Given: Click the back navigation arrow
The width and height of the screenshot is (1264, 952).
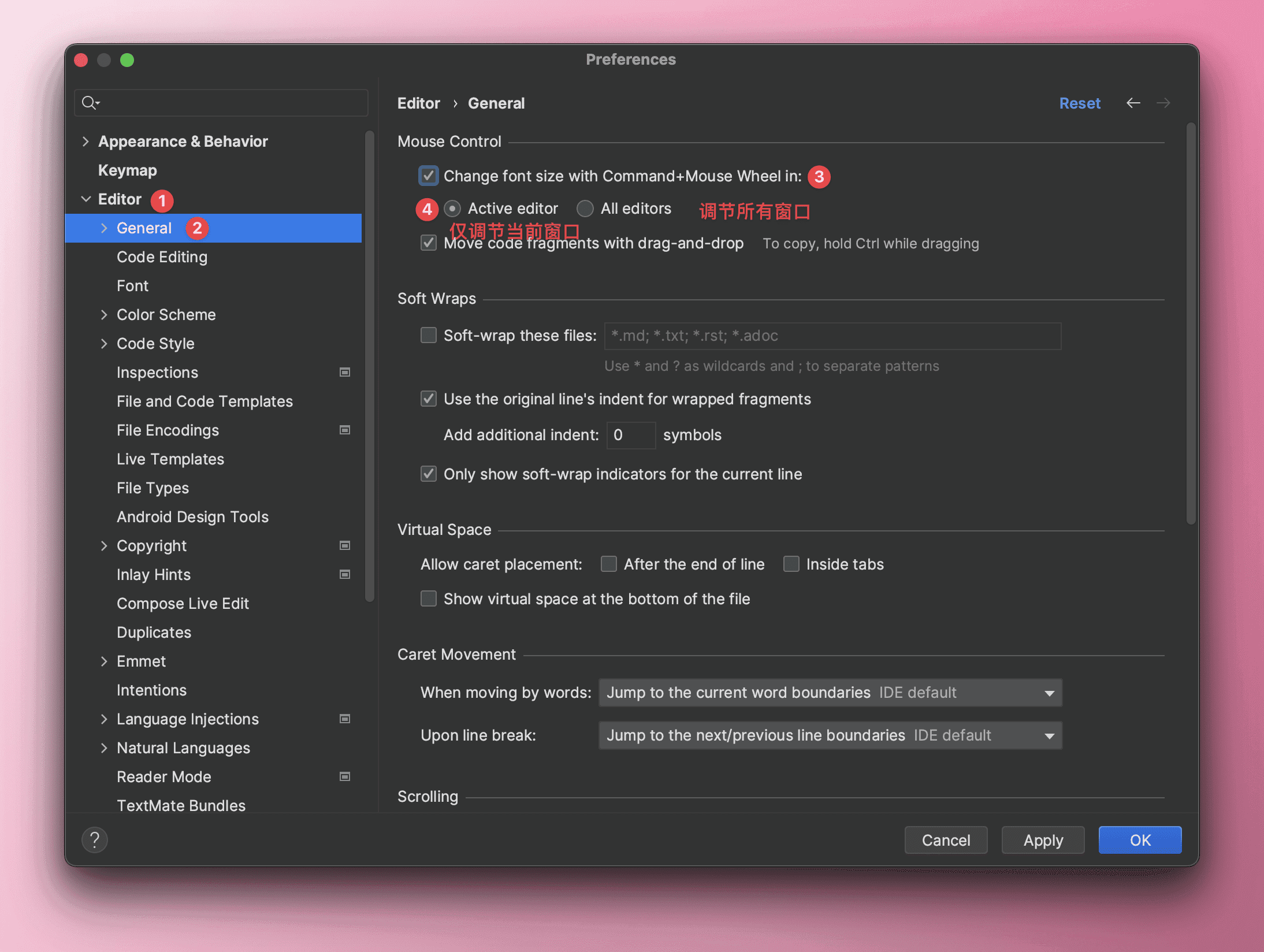Looking at the screenshot, I should (x=1133, y=103).
